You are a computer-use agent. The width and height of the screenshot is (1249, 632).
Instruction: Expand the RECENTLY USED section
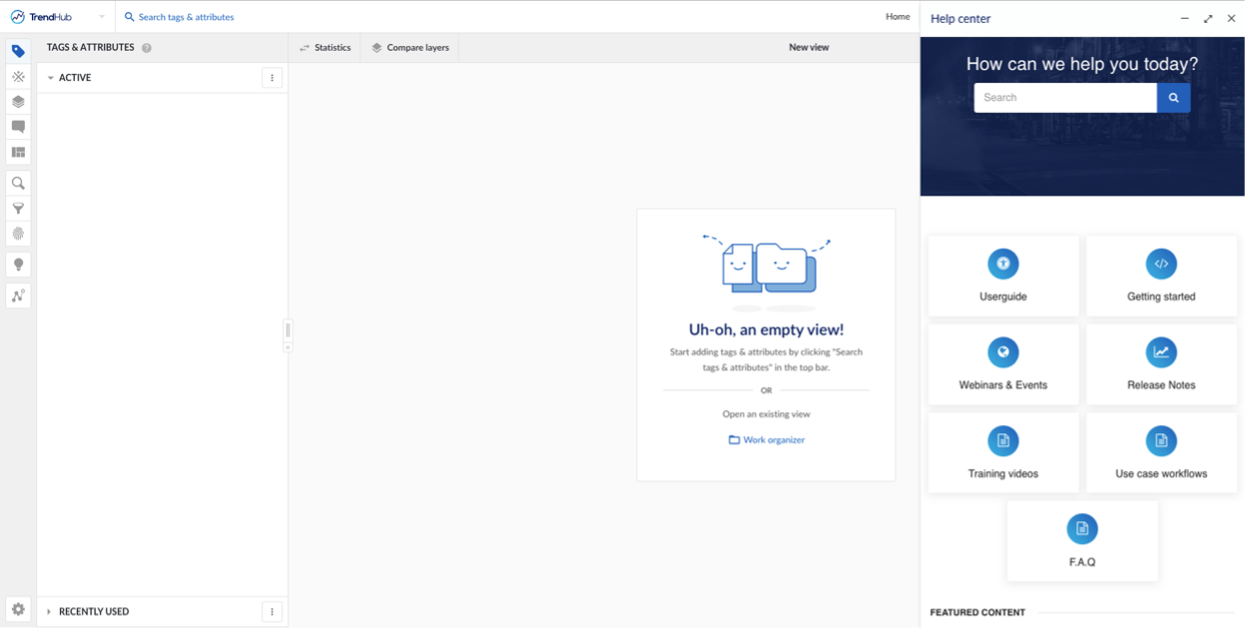[50, 612]
